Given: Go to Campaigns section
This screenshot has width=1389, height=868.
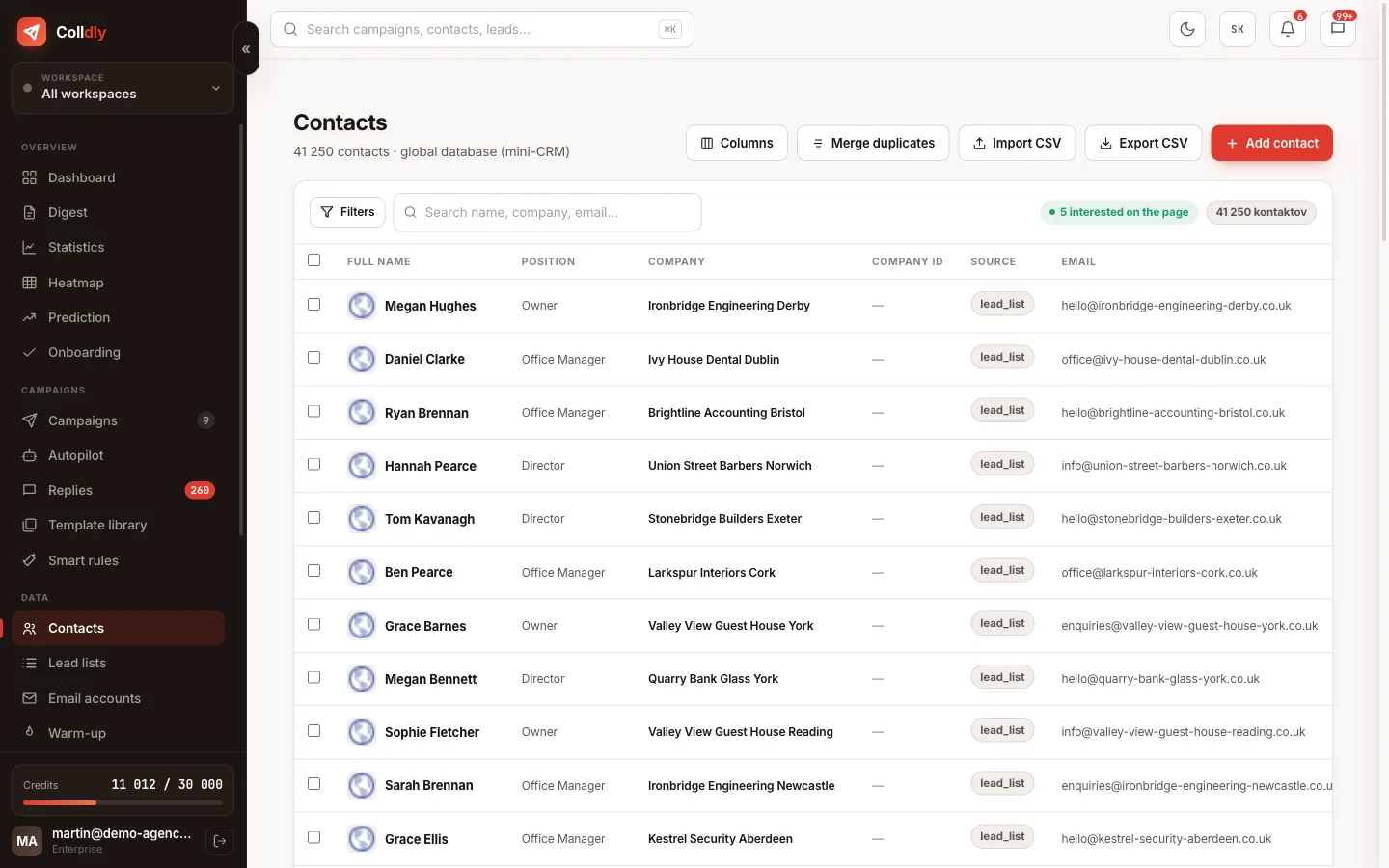Looking at the screenshot, I should click(x=118, y=420).
